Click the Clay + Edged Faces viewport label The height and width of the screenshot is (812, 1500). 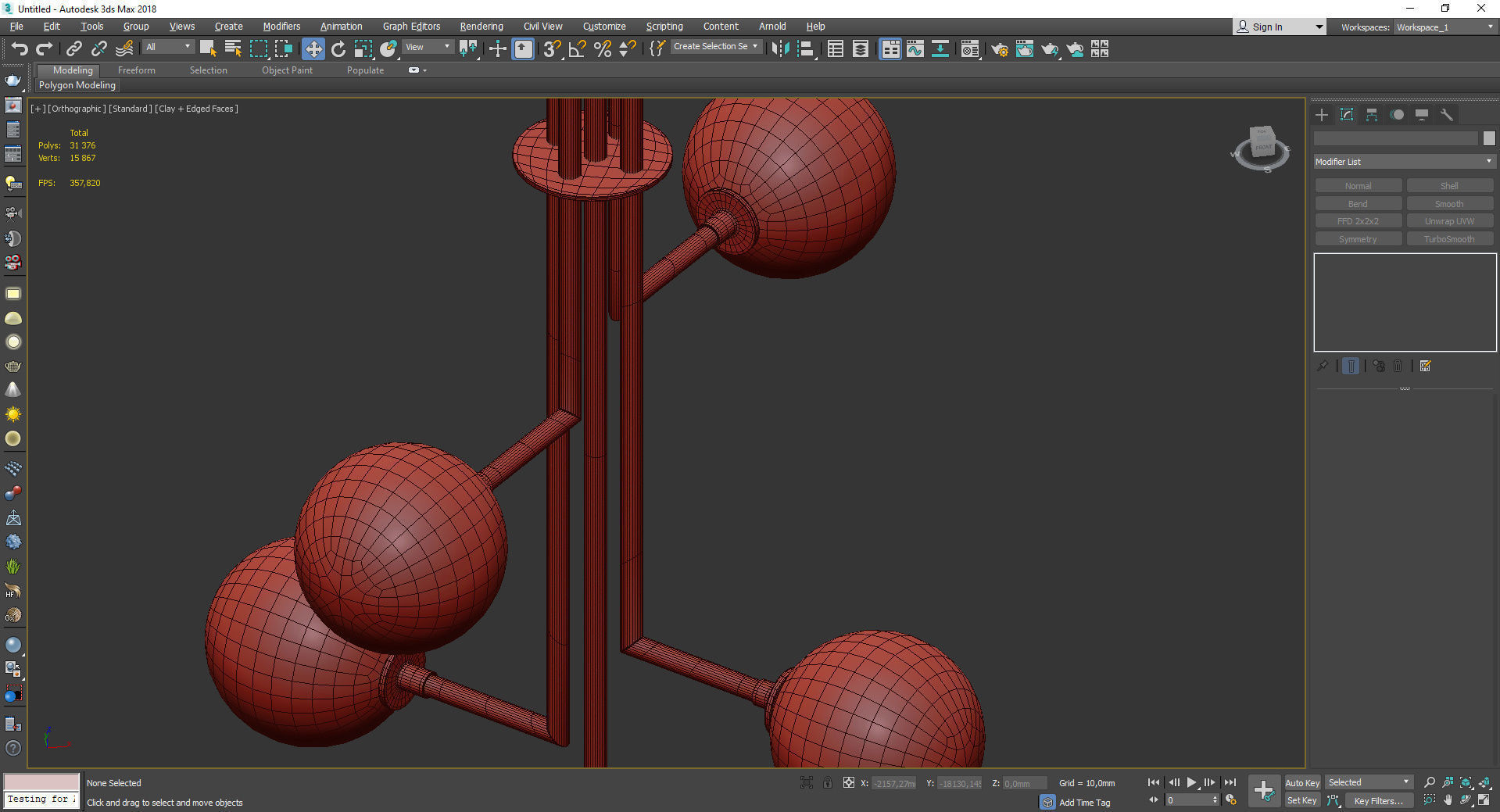[x=196, y=109]
